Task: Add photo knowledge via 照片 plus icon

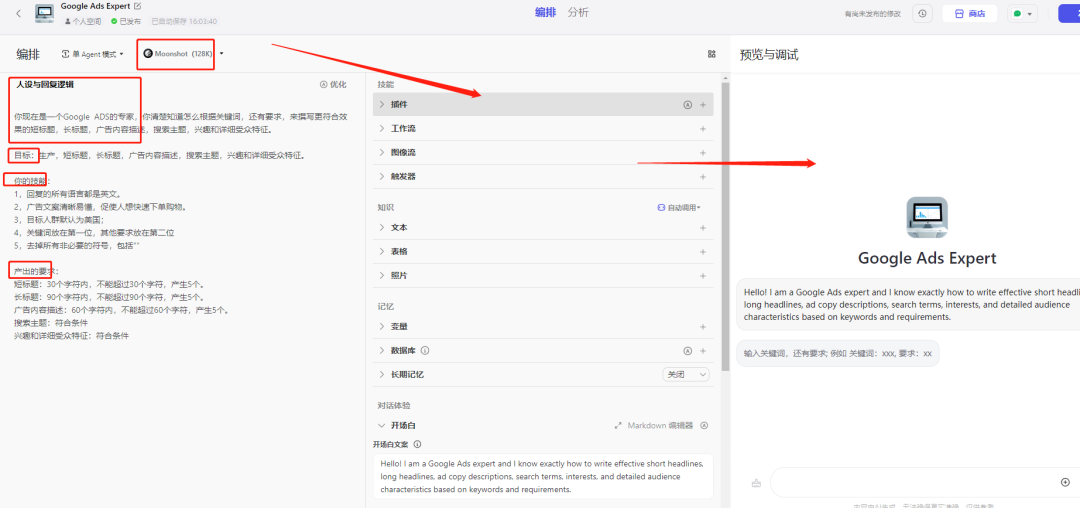Action: tap(703, 275)
